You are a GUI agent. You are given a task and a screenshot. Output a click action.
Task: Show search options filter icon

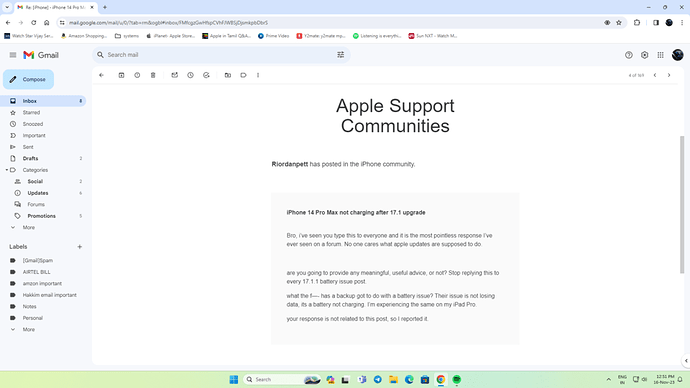(x=341, y=55)
